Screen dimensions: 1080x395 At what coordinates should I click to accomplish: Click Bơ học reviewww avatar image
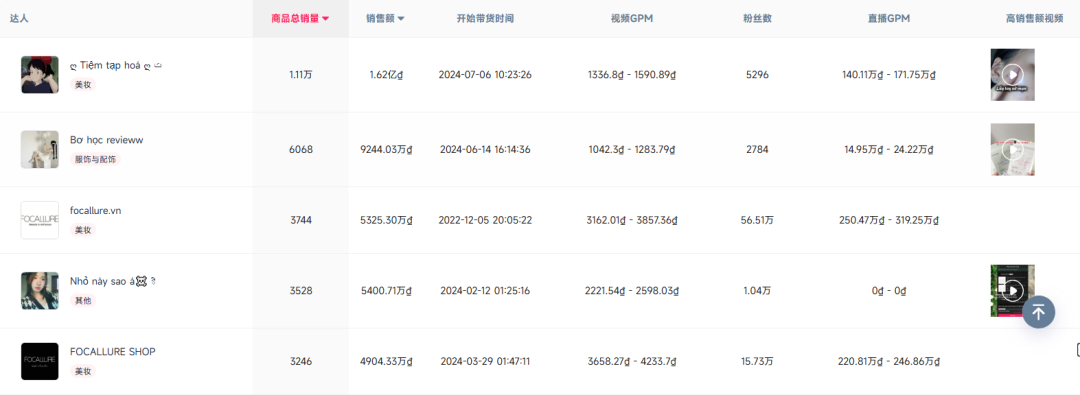40,149
